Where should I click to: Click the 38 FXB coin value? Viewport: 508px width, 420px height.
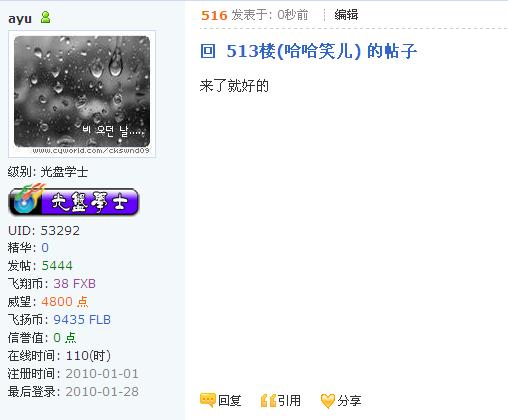74,284
